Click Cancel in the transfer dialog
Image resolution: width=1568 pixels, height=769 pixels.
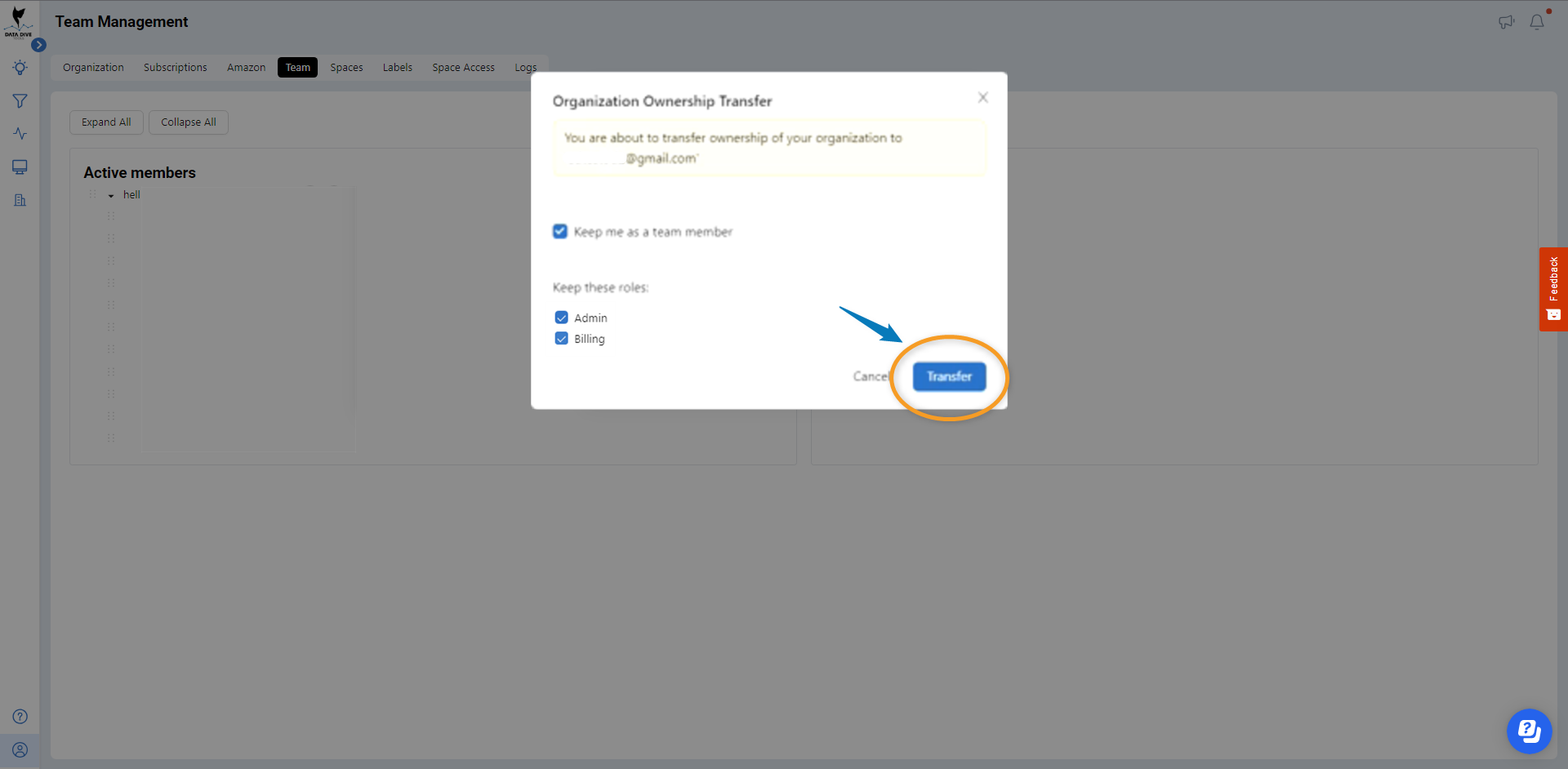point(871,376)
